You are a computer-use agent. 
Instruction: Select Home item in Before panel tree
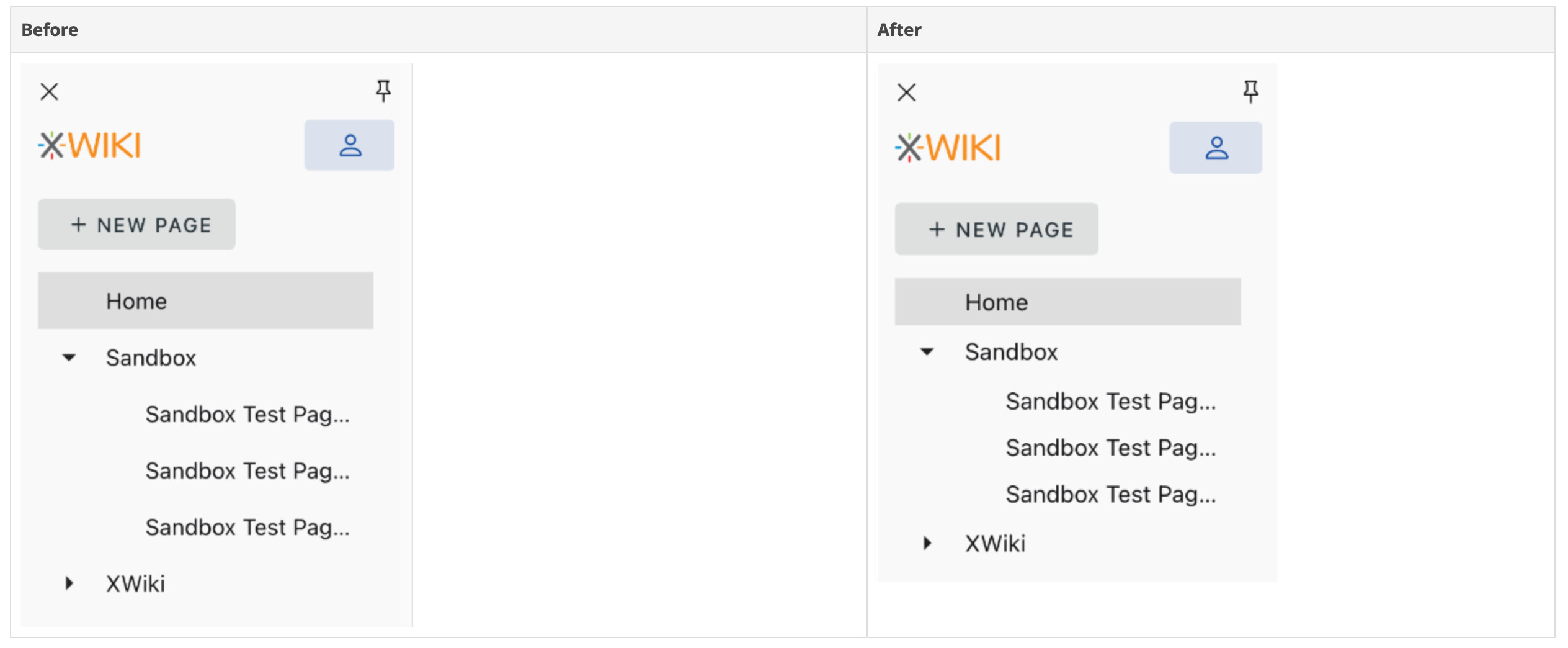point(136,301)
